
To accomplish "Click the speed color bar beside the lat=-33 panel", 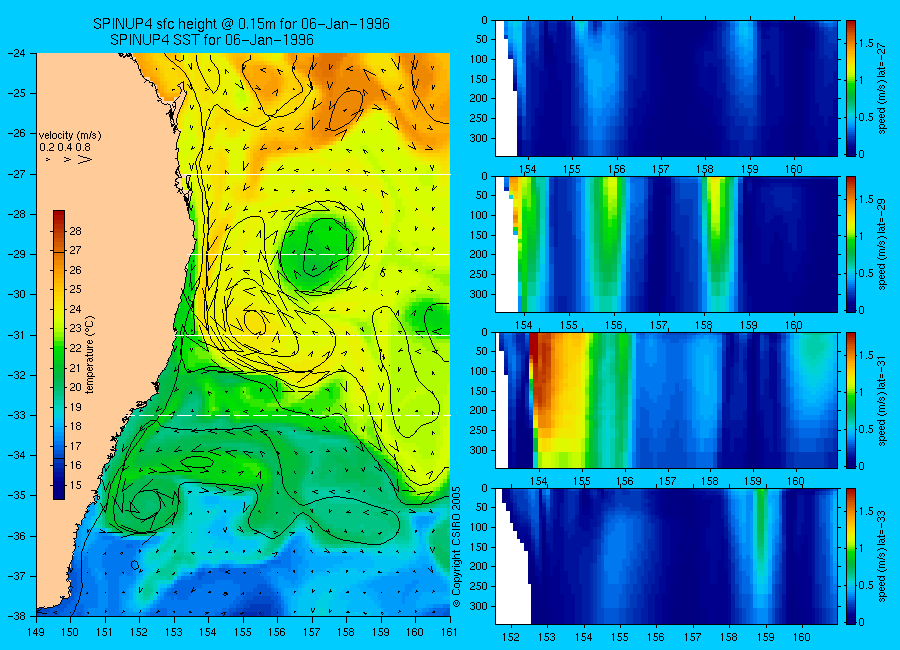I will click(850, 556).
